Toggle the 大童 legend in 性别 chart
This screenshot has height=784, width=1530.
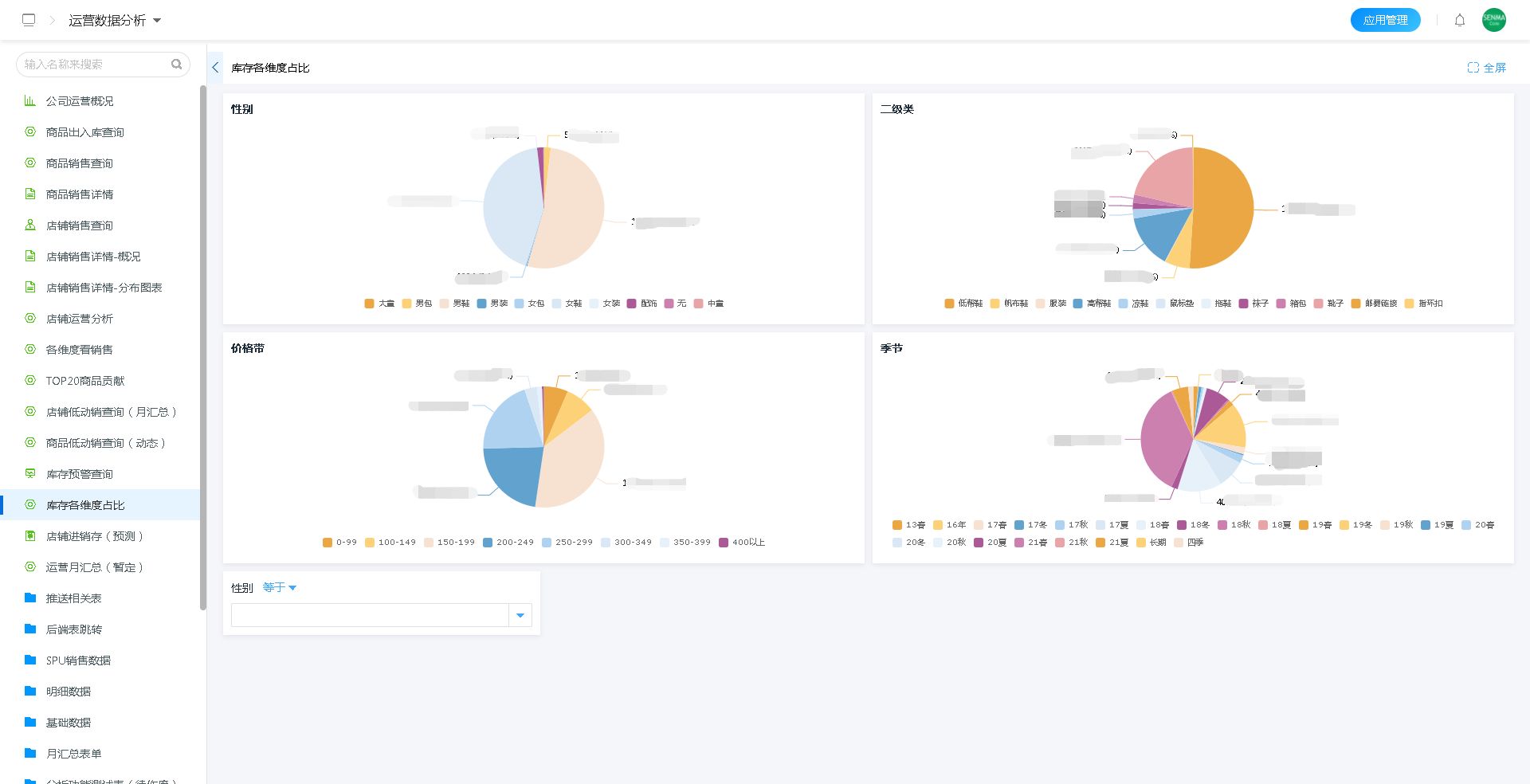pyautogui.click(x=379, y=304)
